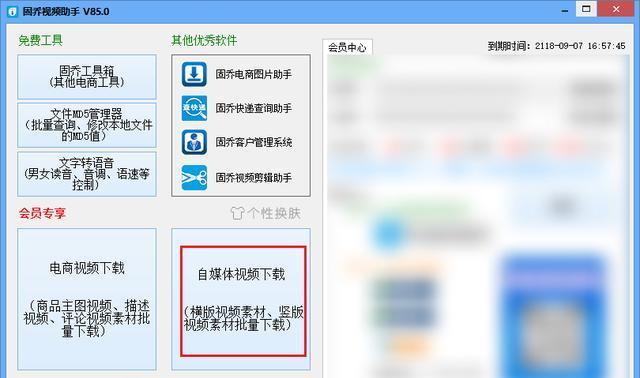Close the 固乔视频助手 window
Screen dimensions: 640x378
(x=616, y=9)
